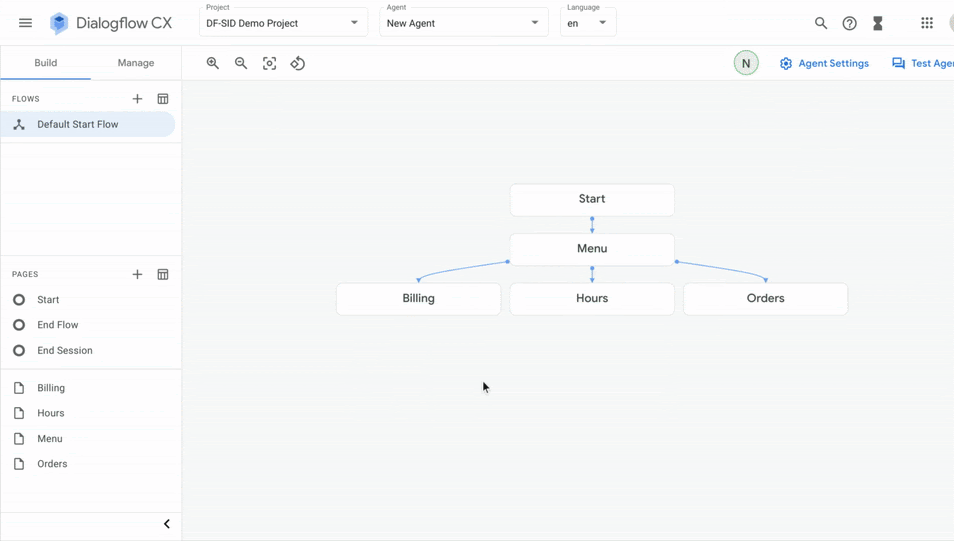Switch to the Build tab

pos(46,63)
